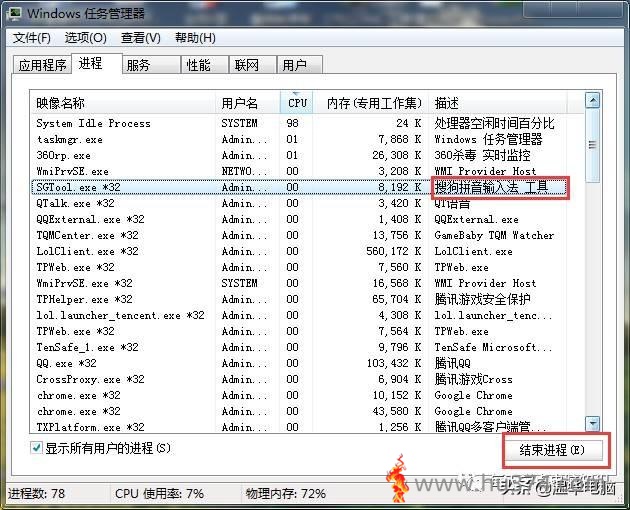
Task: Select TPWeb.exe *32 with 7,564 K memory
Action: (299, 331)
